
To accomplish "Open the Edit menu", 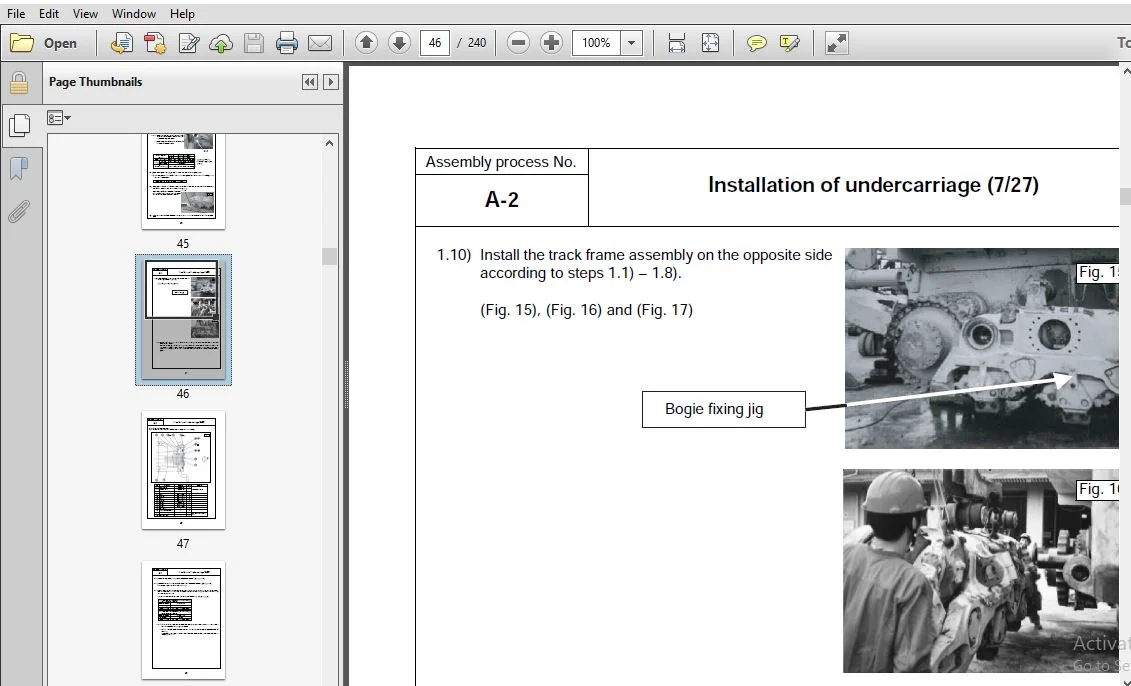I will coord(49,14).
